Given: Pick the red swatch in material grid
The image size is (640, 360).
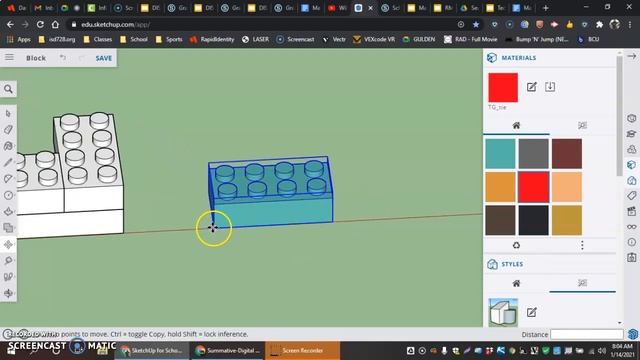Looking at the screenshot, I should click(533, 187).
